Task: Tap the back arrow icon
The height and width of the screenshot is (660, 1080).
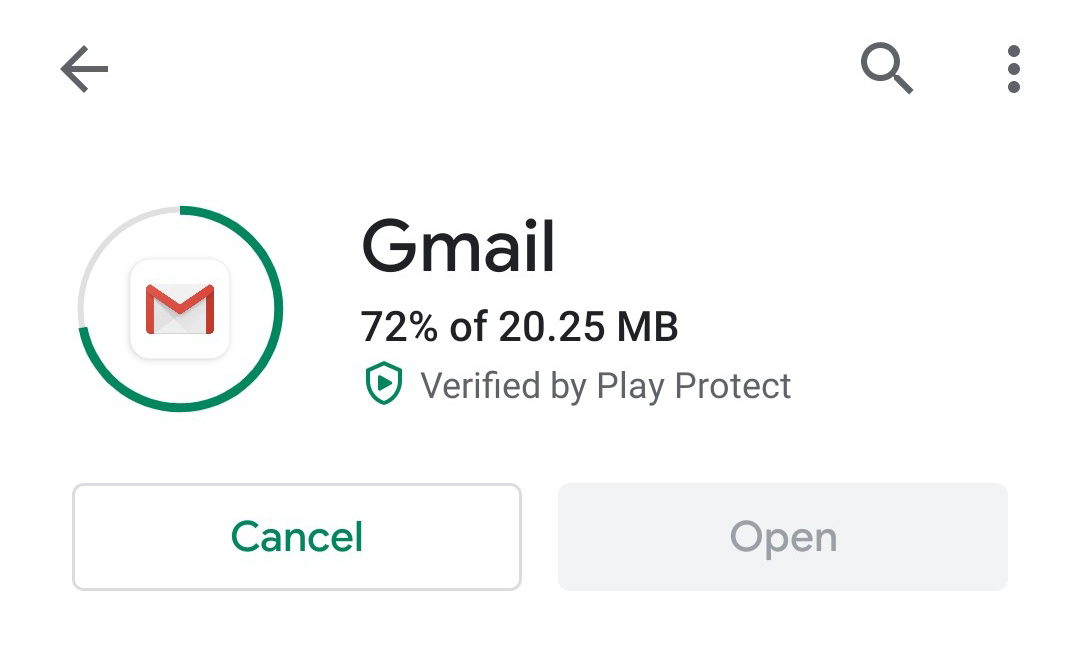Action: pos(84,70)
